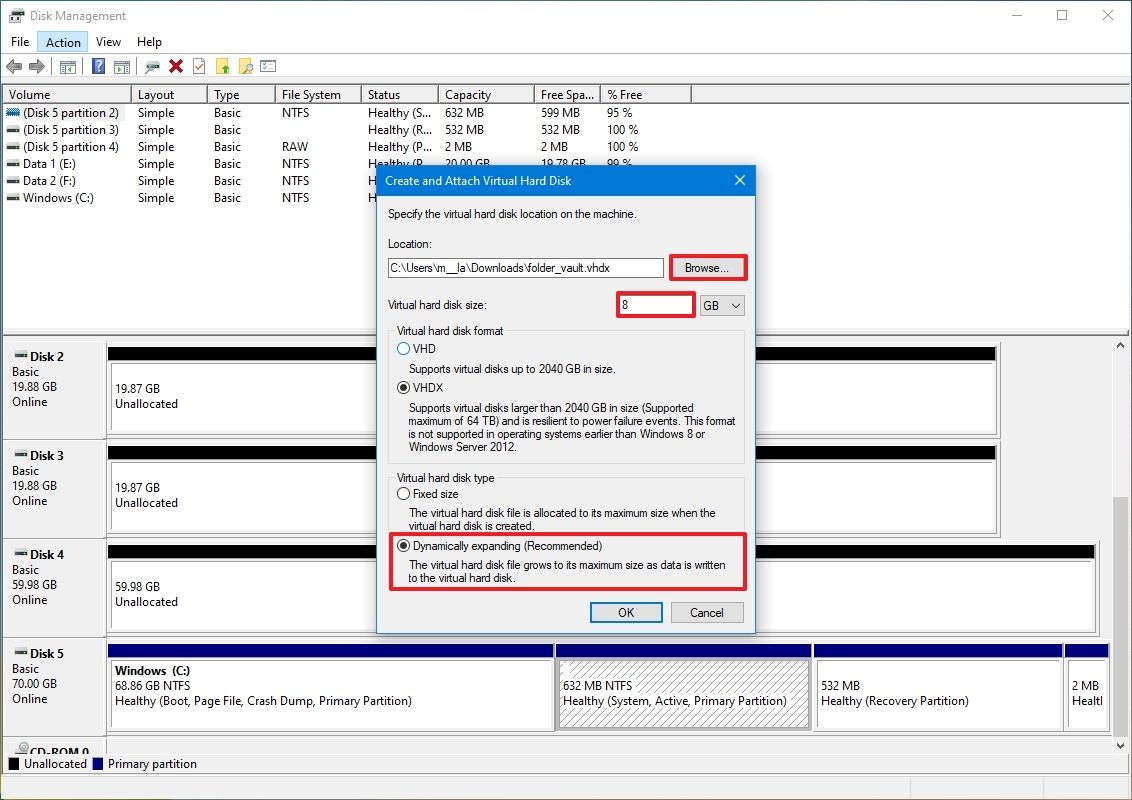1132x800 pixels.
Task: Toggle the Show/Hide Action Pane toolbar icon
Action: coord(122,66)
